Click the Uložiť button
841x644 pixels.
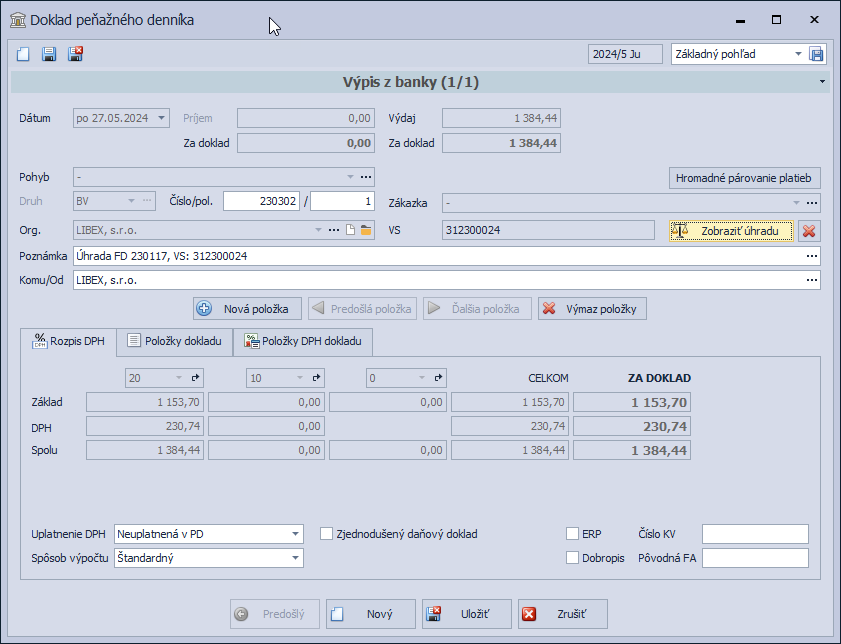466,614
